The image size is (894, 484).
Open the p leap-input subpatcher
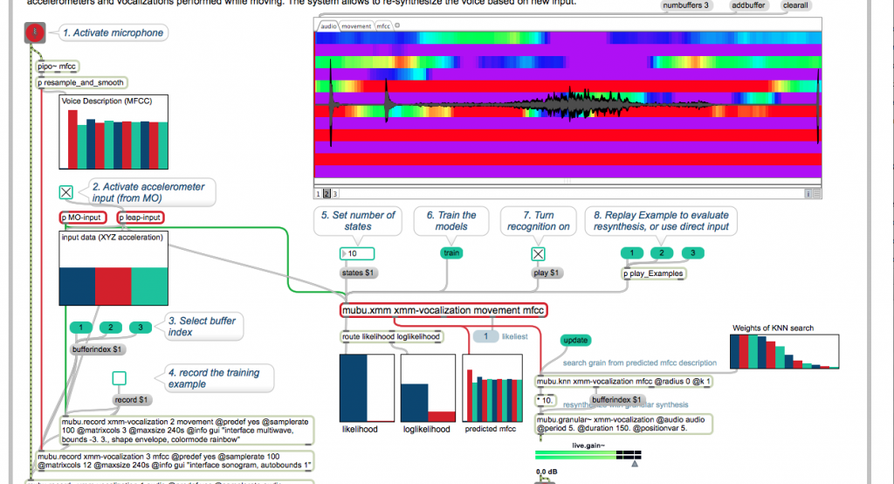[140, 217]
